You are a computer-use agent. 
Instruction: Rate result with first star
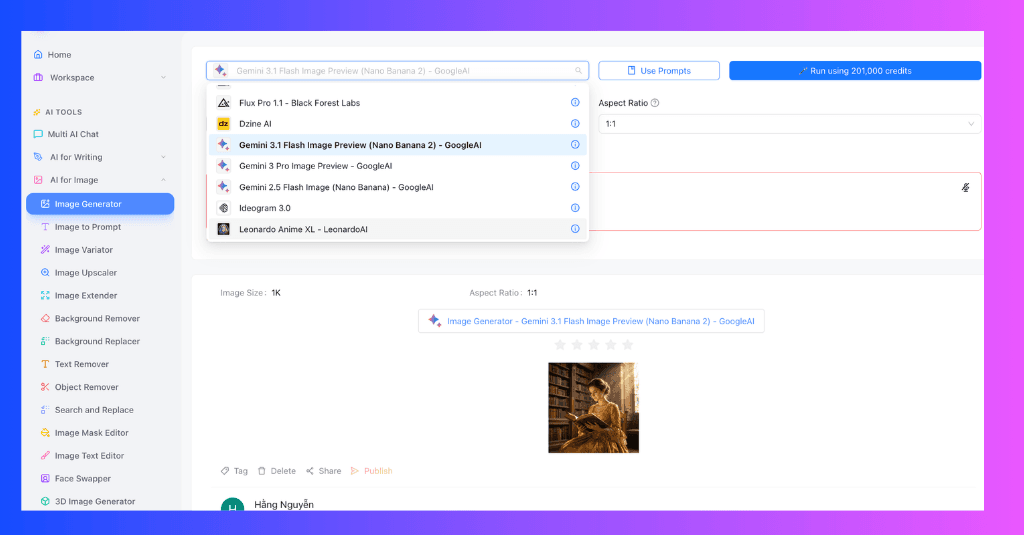pos(560,345)
